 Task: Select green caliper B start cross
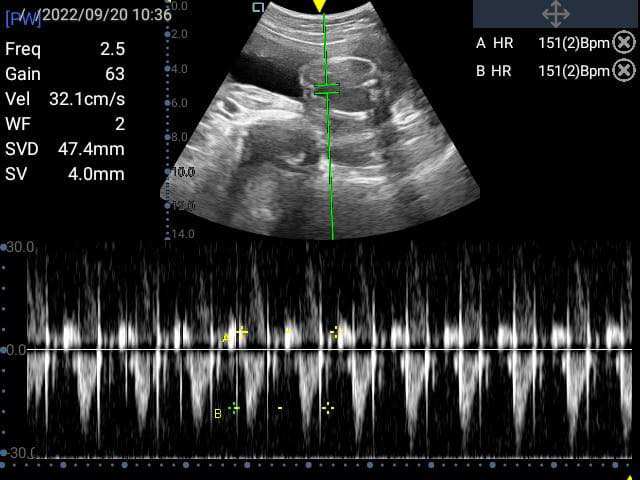[235, 407]
